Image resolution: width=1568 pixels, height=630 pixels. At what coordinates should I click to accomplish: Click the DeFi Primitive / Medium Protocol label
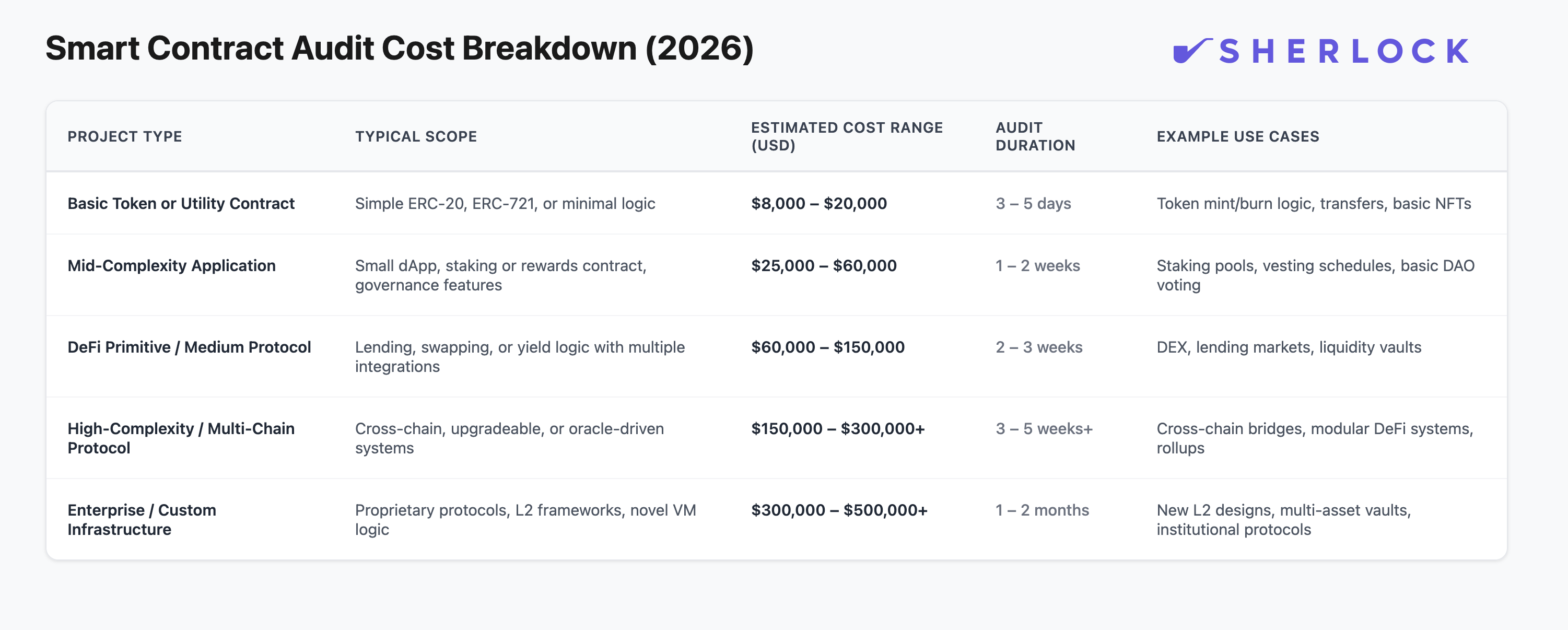189,347
